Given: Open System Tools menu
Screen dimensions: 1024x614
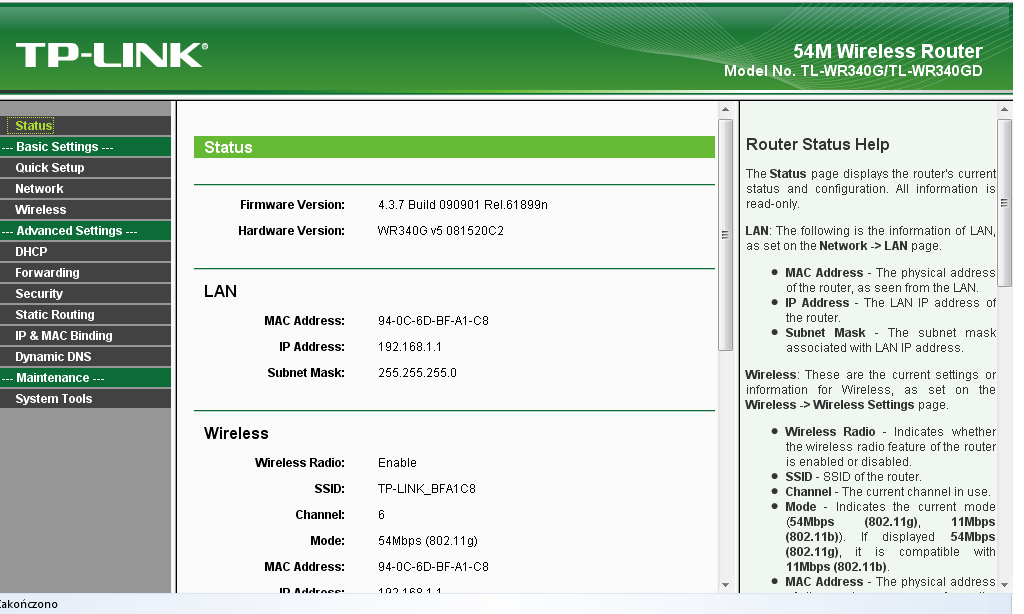Looking at the screenshot, I should 54,398.
